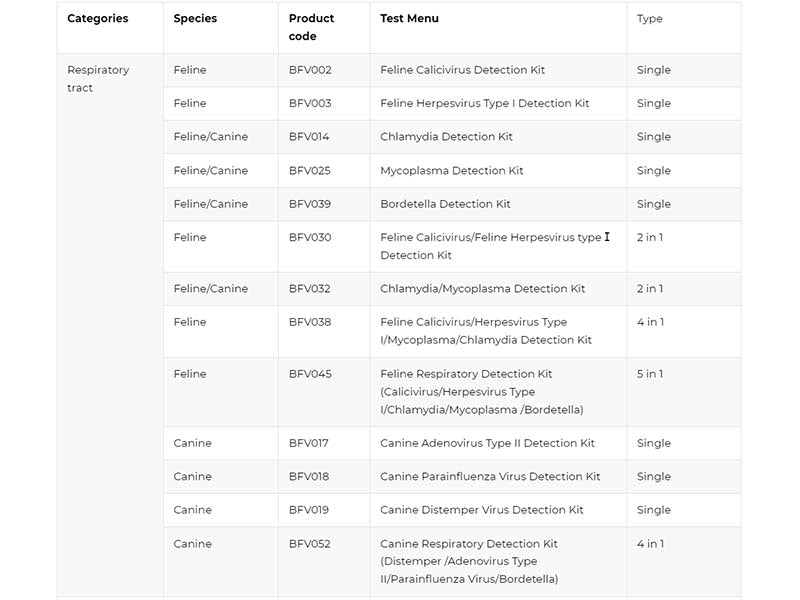The image size is (800, 600).
Task: Click the Bordetella Detection Kit entry
Action: [445, 204]
